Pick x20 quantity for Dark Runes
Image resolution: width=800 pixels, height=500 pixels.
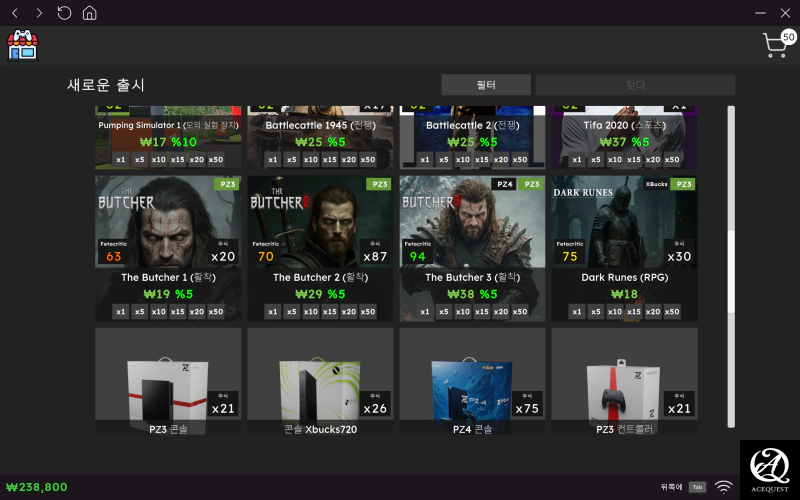(x=653, y=312)
